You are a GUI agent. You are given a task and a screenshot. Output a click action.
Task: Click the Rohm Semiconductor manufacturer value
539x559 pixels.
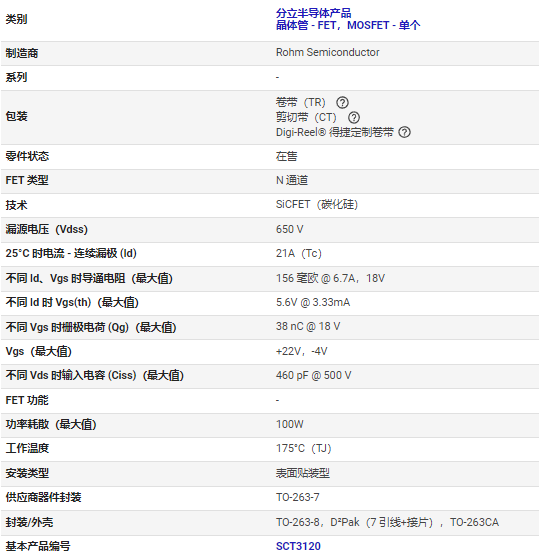[327, 52]
